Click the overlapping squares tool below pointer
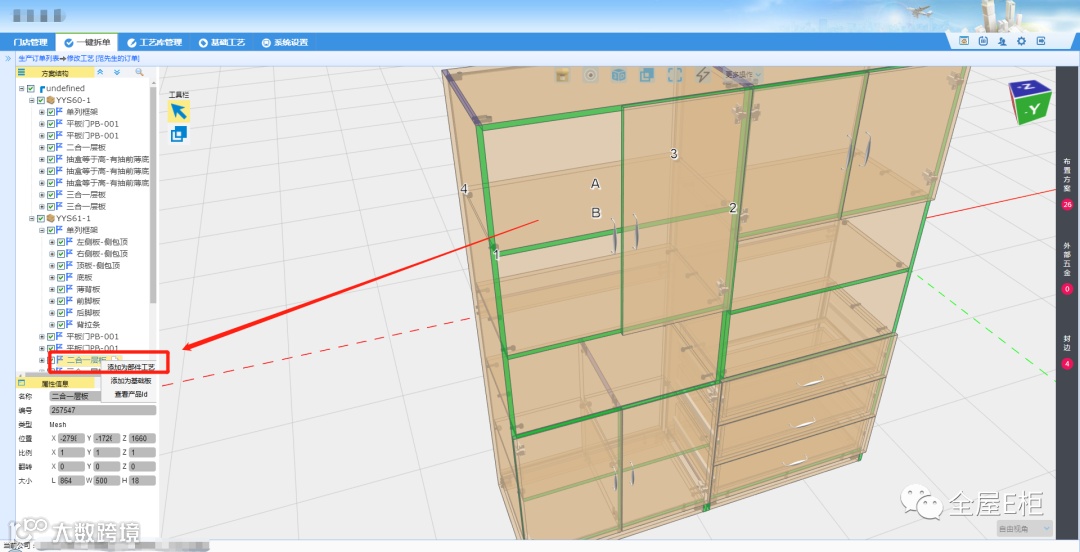1080x552 pixels. 179,134
